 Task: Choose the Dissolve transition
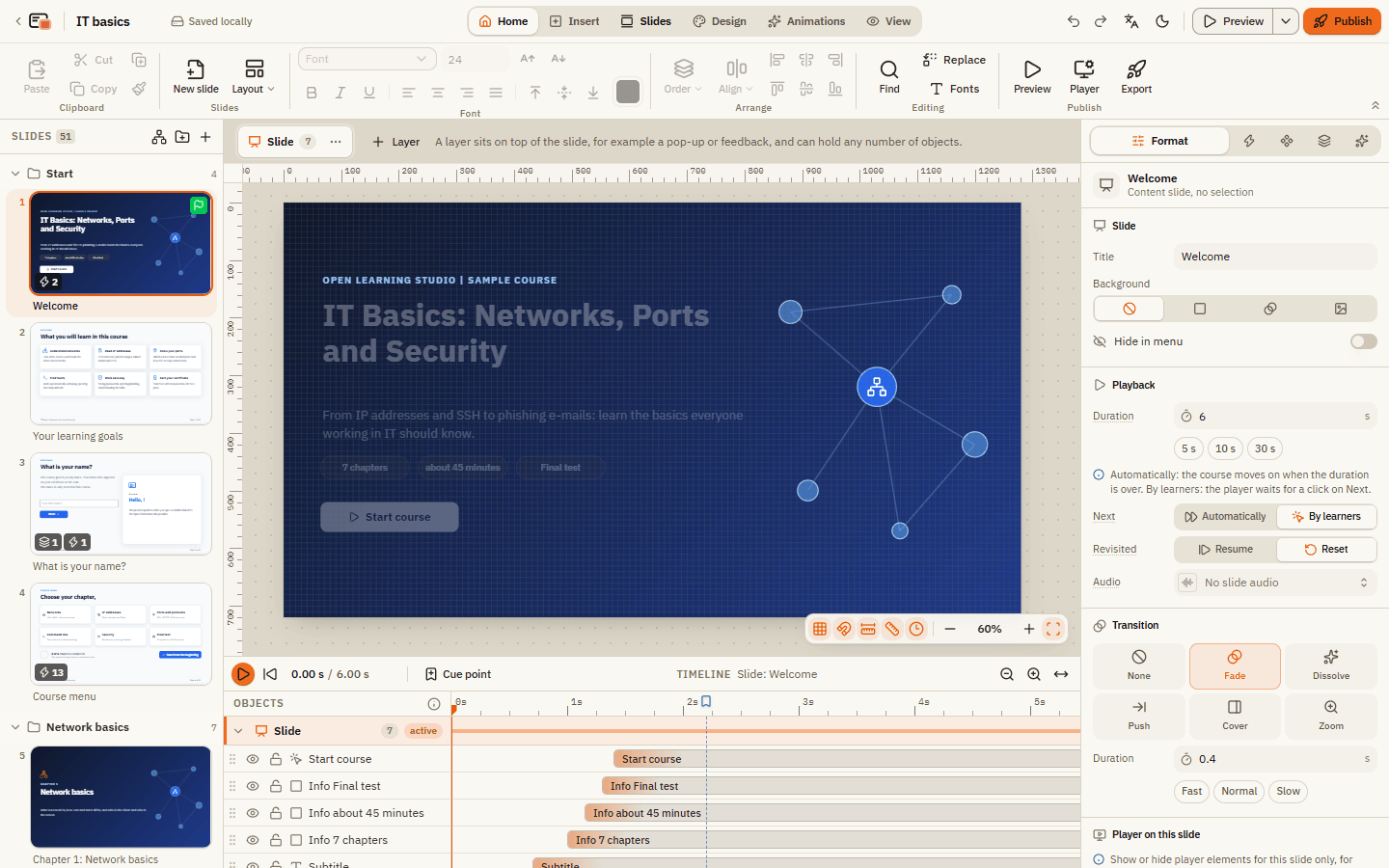click(1331, 666)
